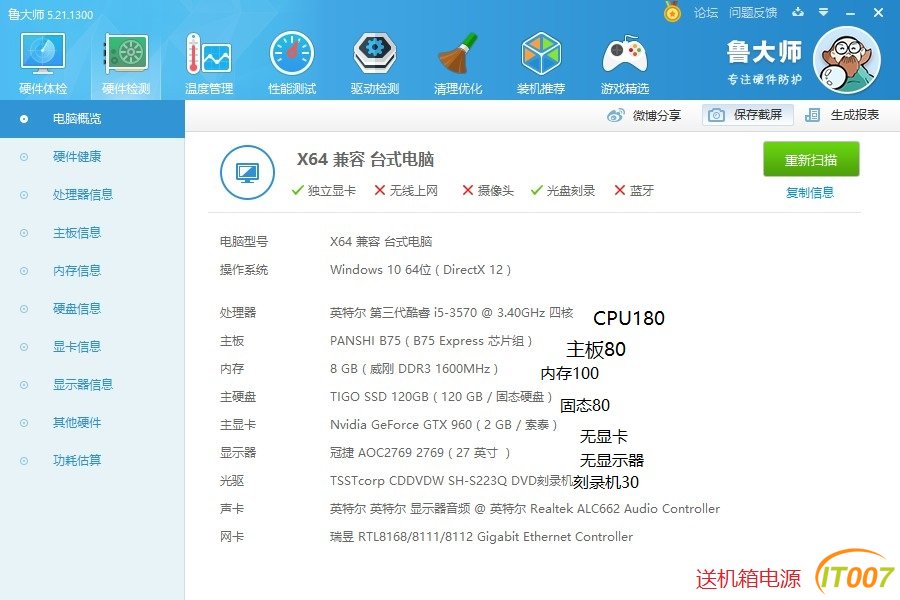Open 驱动检测 driver detection

[x=375, y=64]
